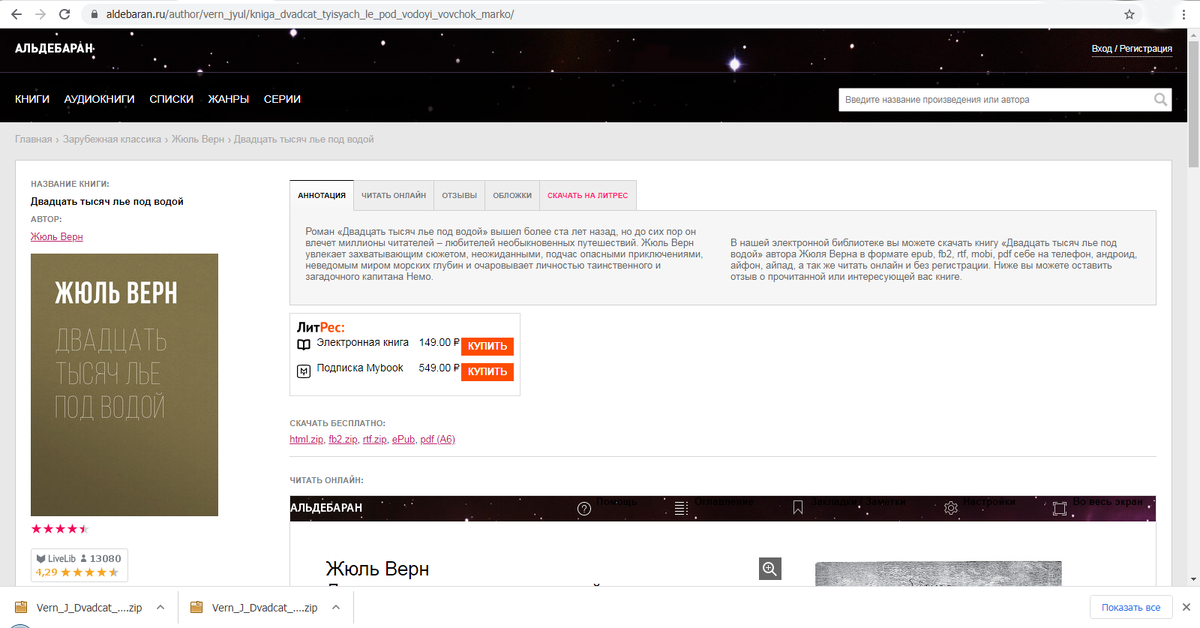Expand options arrow for second download
The width and height of the screenshot is (1200, 628).
(338, 607)
